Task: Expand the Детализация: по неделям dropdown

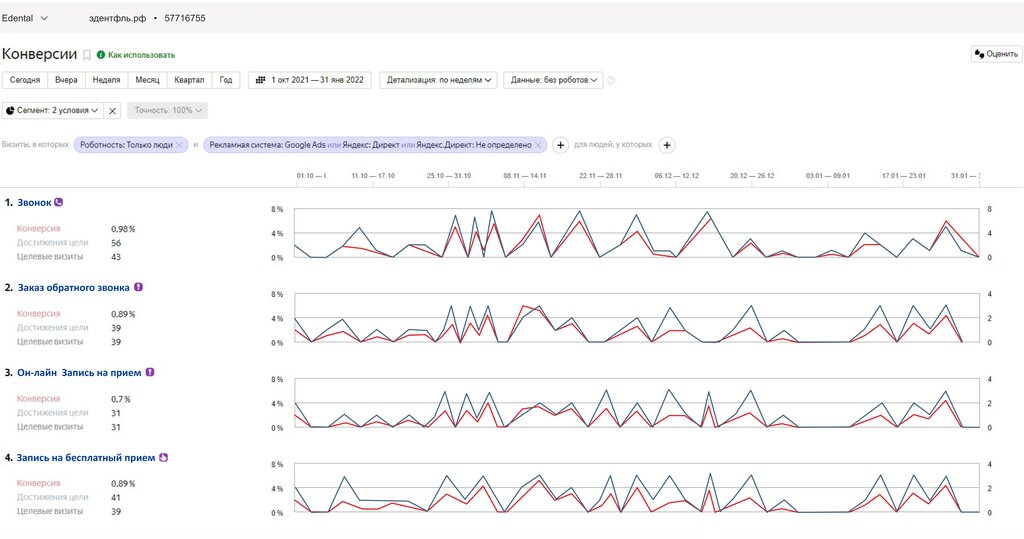Action: click(438, 80)
